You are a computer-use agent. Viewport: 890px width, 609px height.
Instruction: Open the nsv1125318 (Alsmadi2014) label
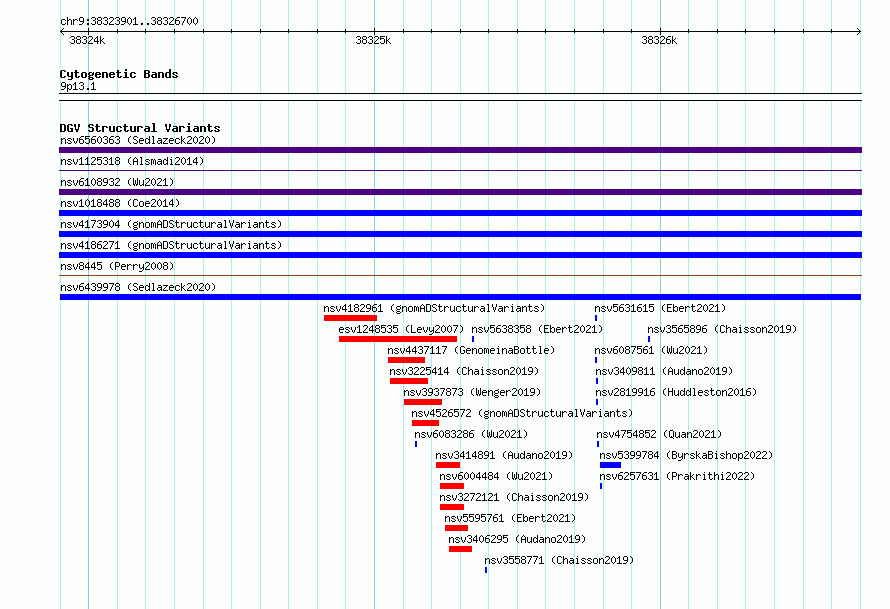pos(132,161)
